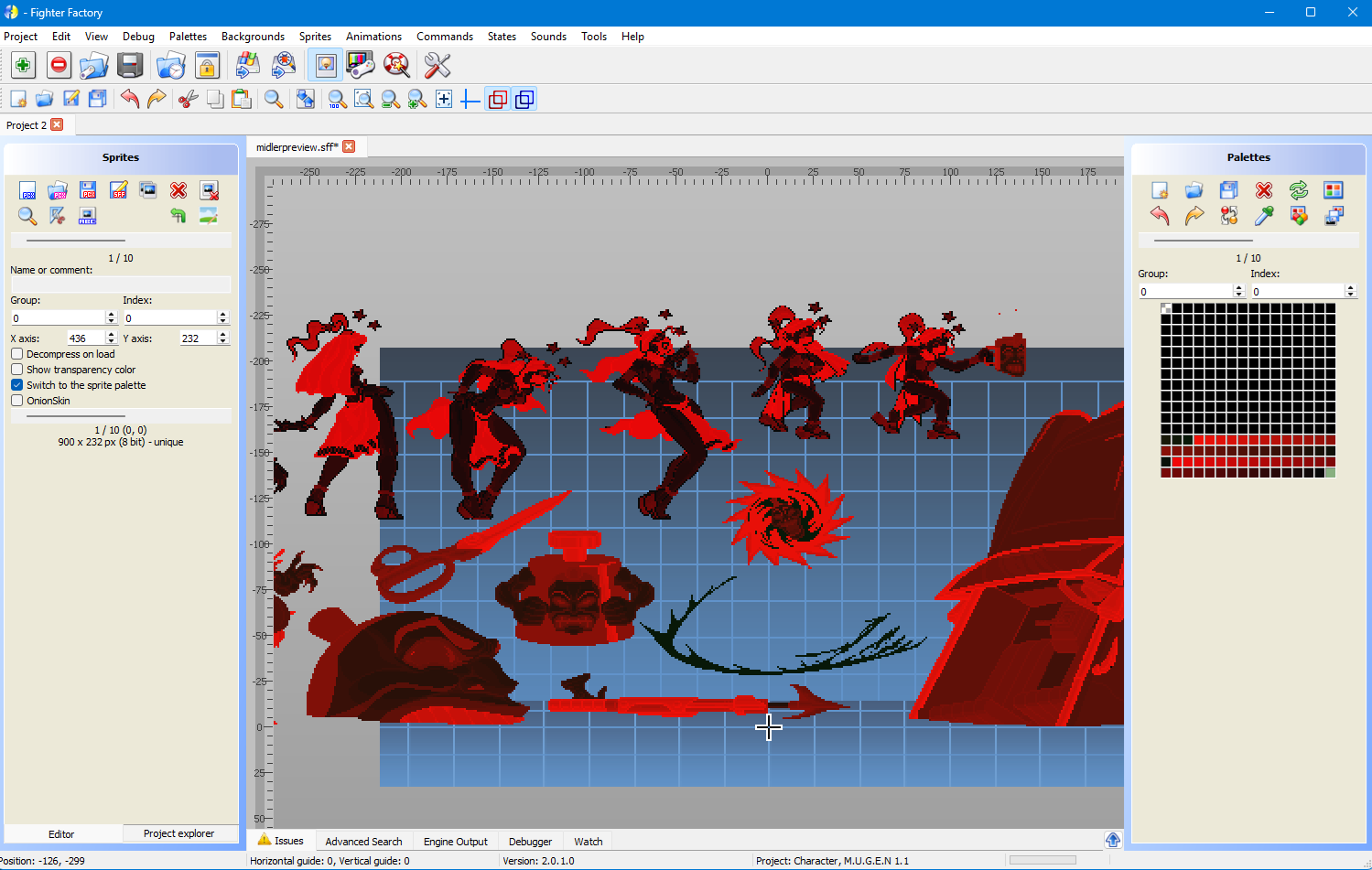Enable the Decompress on load checkbox
Image resolution: width=1372 pixels, height=870 pixels.
[x=17, y=354]
